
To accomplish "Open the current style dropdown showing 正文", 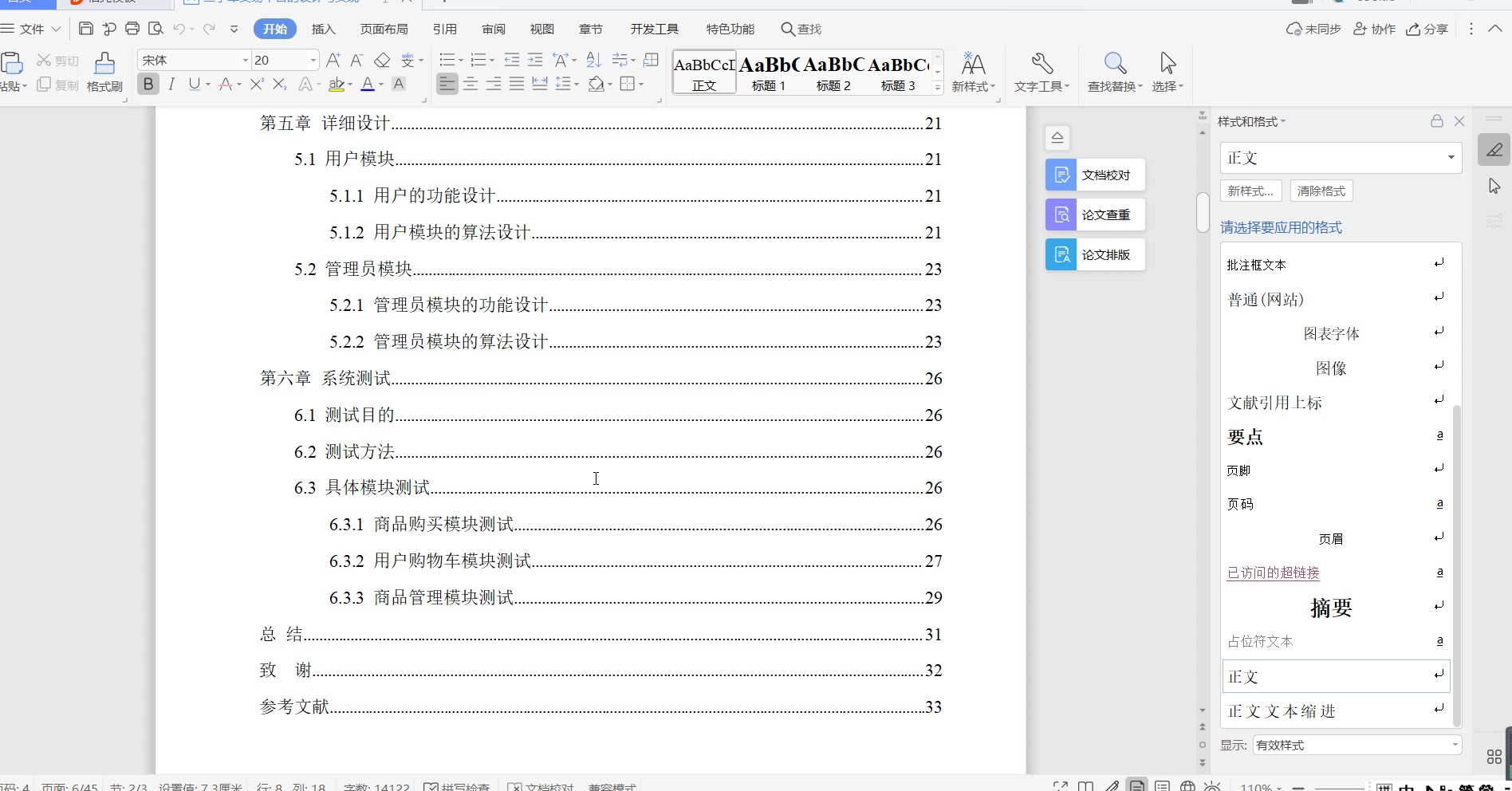I will [1341, 158].
